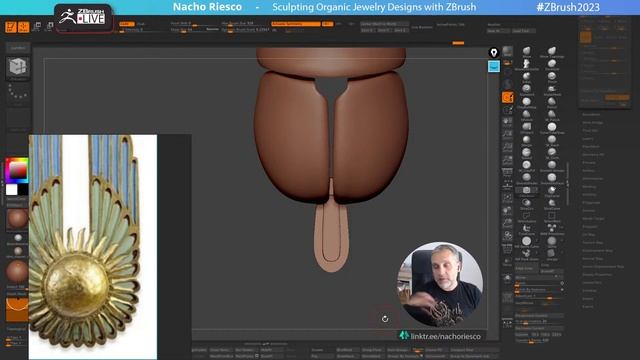640x360 pixels.
Task: Toggle the orange Activate Symmetry button
Action: (x=296, y=24)
